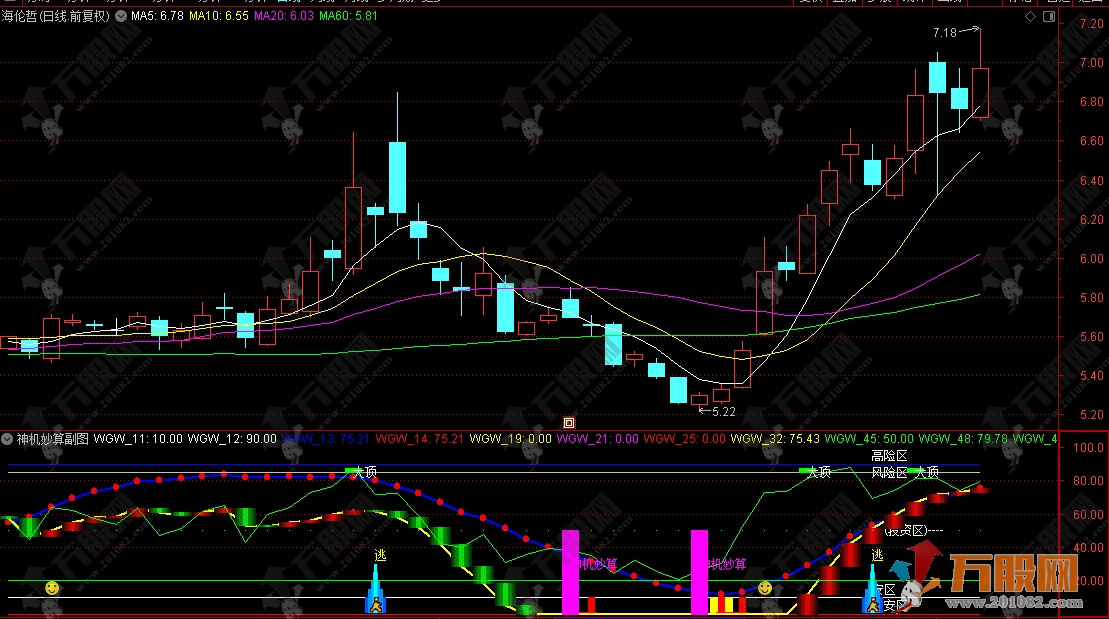
Task: Expand the main chart indicator dropdown arrow
Action: [122, 16]
